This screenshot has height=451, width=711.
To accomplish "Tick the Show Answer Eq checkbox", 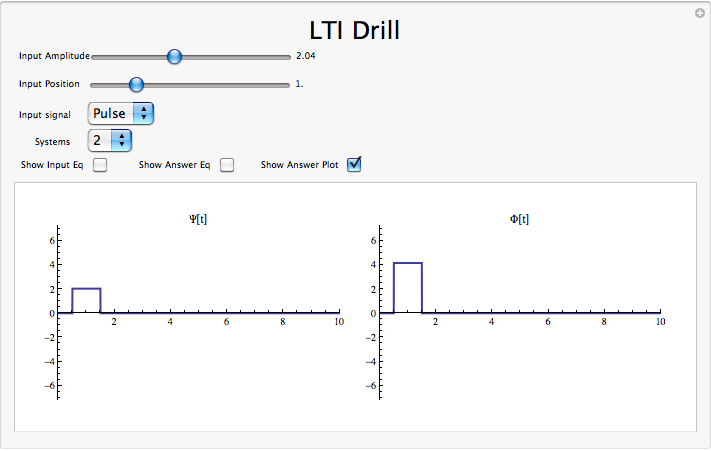I will [x=227, y=165].
